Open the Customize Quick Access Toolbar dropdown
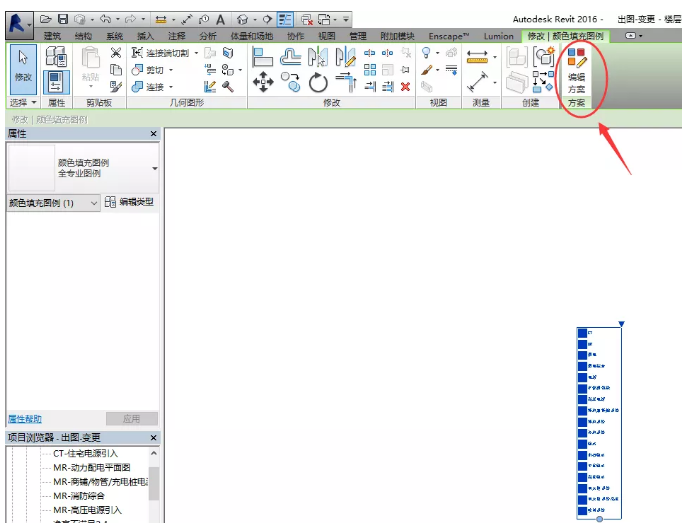Screen dimensions: 690x532 click(x=346, y=19)
